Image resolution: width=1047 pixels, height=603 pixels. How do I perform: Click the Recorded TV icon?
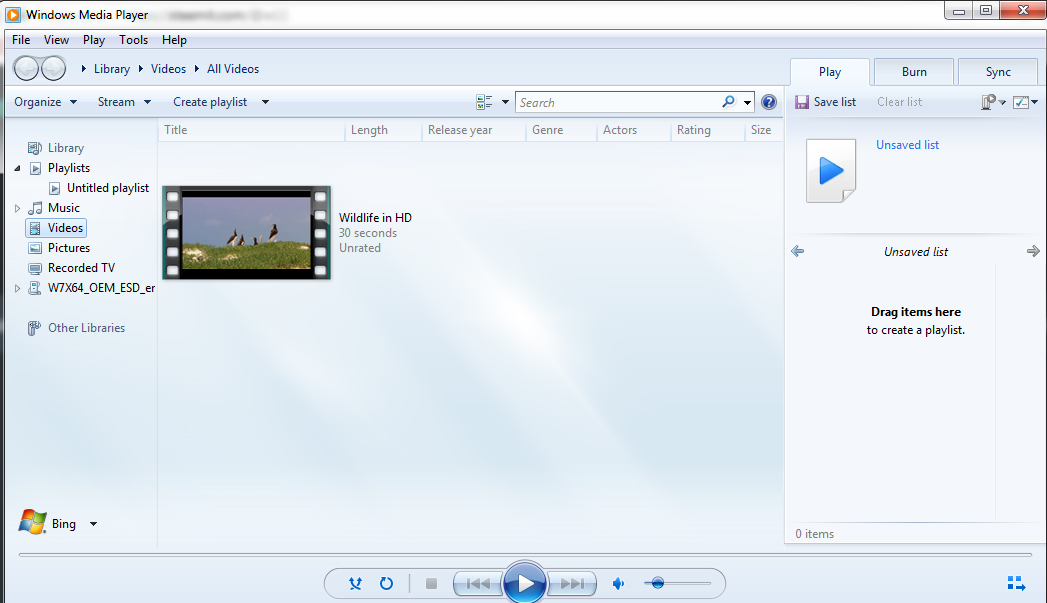click(x=35, y=268)
